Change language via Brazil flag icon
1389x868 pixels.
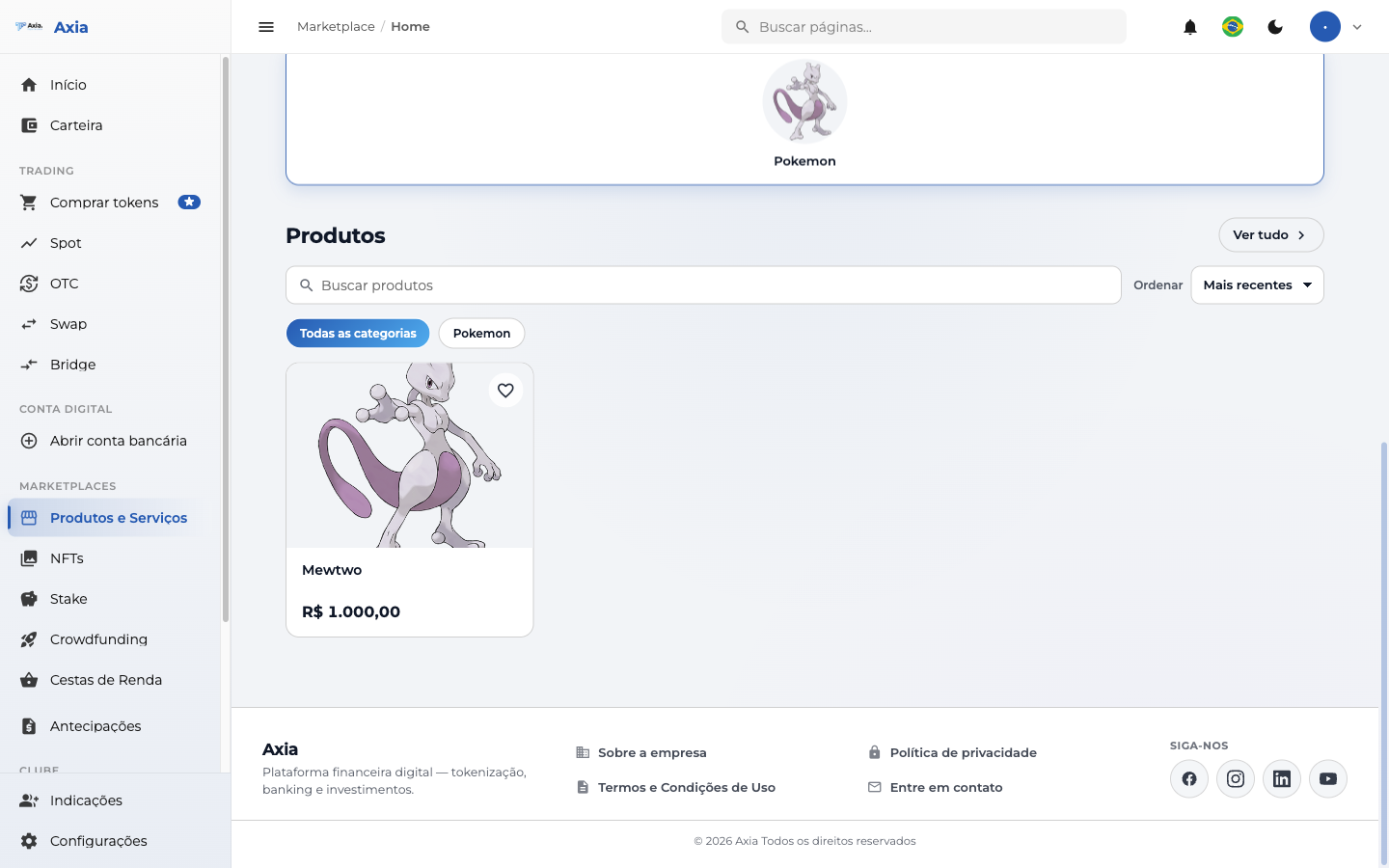[1233, 27]
